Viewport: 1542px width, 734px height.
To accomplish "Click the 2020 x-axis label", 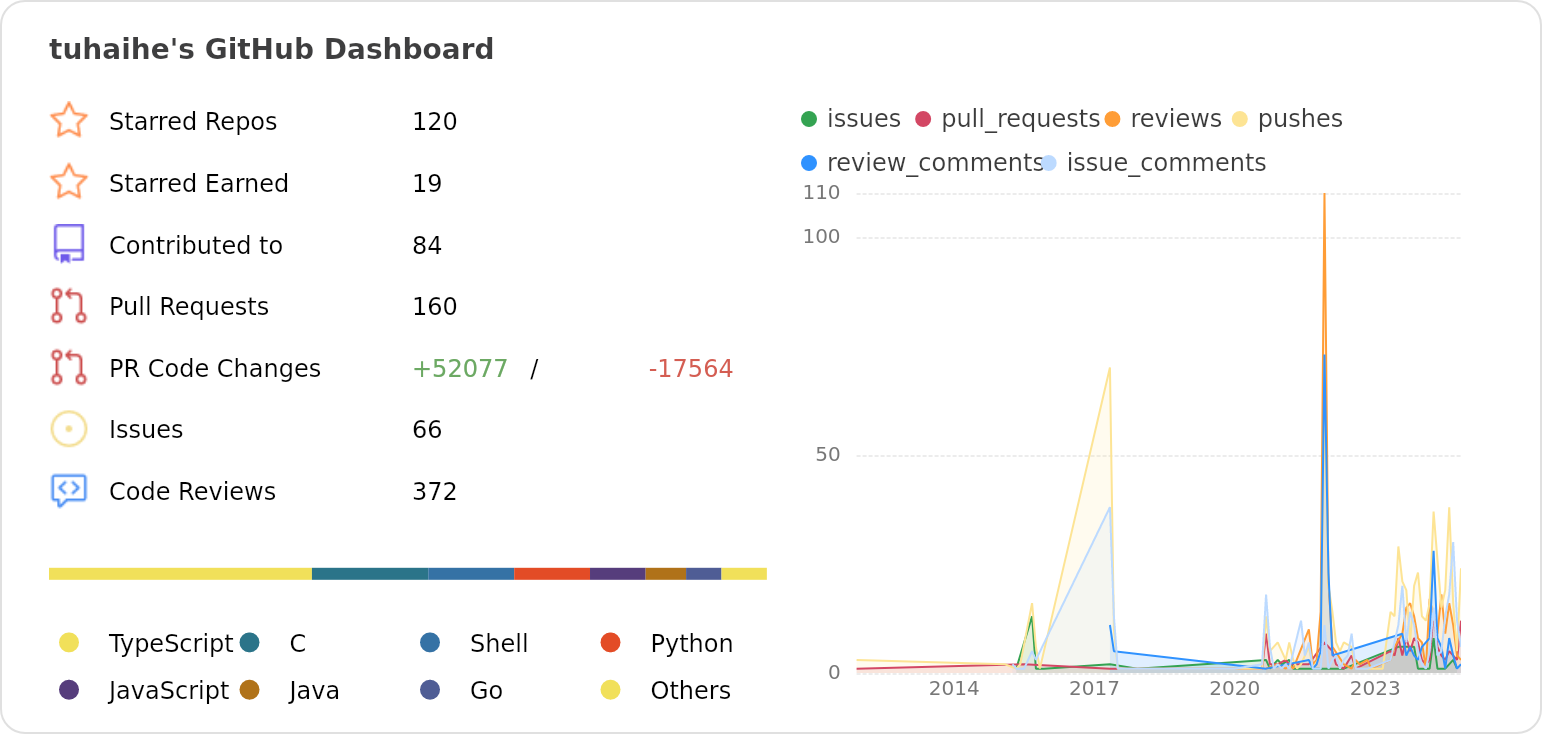I will pyautogui.click(x=1234, y=688).
